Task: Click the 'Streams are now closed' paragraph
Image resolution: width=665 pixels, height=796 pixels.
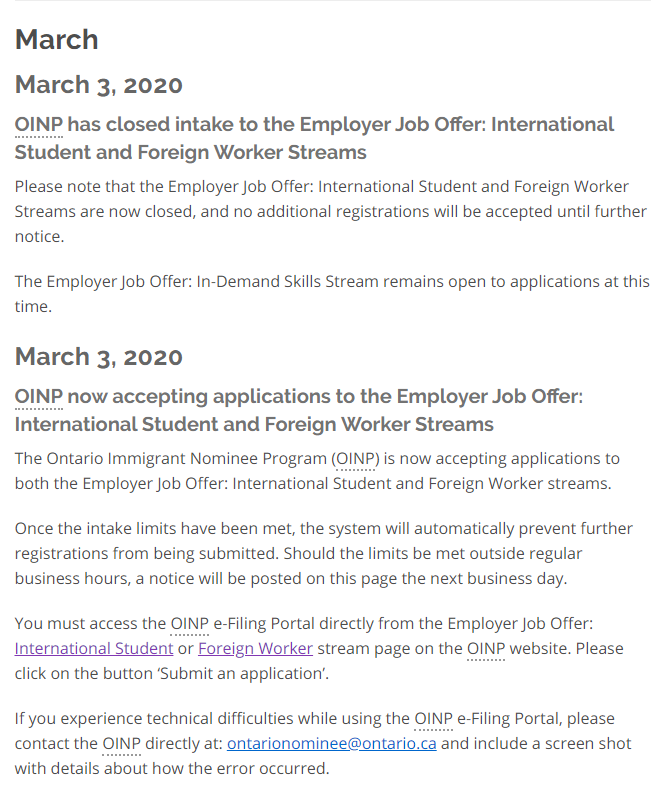Action: [330, 211]
